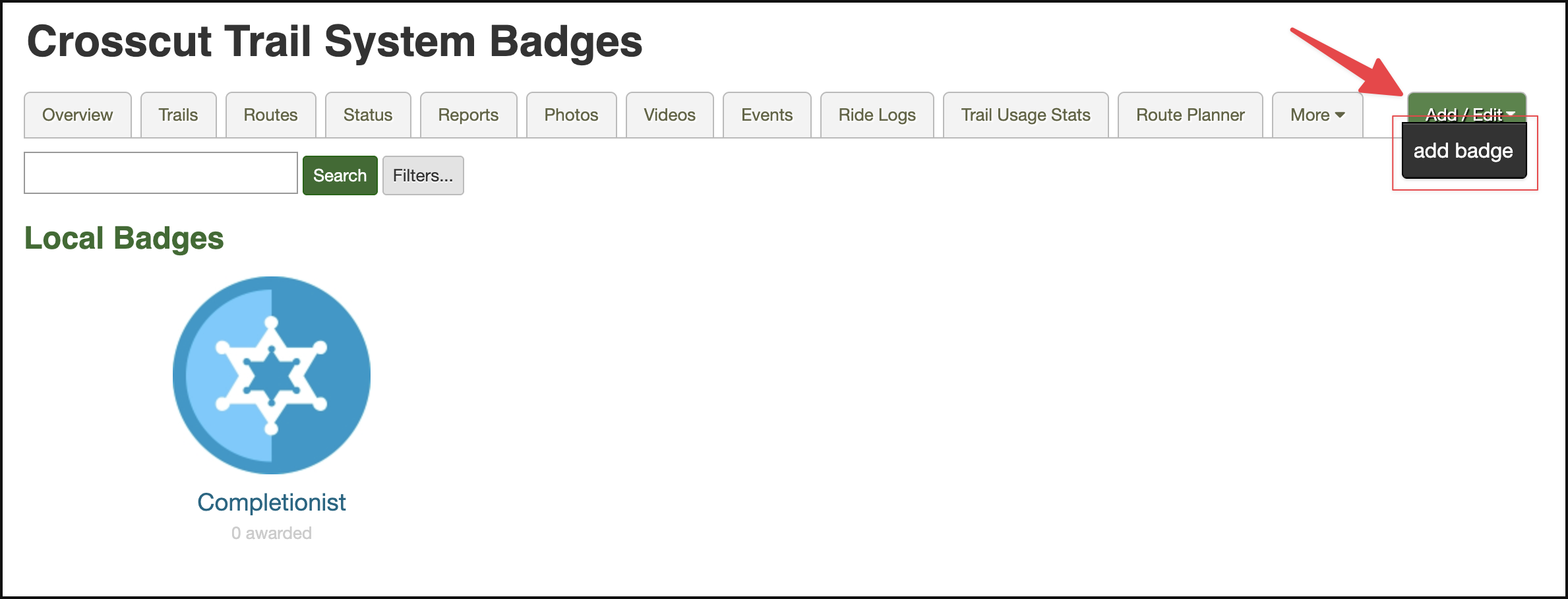
Task: Switch to the Videos tab
Action: 669,115
